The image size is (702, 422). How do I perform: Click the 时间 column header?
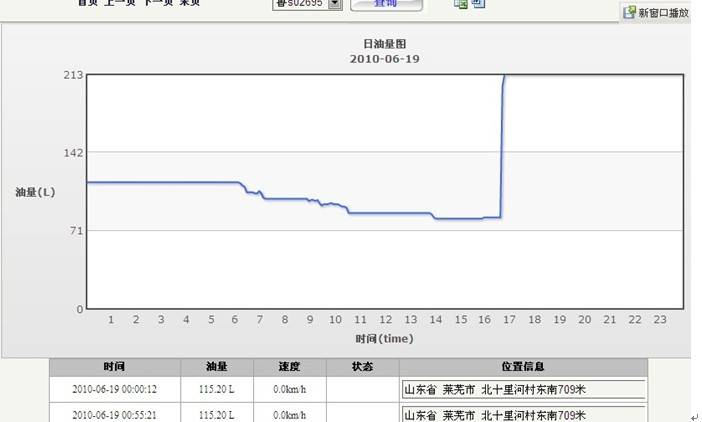tap(115, 367)
